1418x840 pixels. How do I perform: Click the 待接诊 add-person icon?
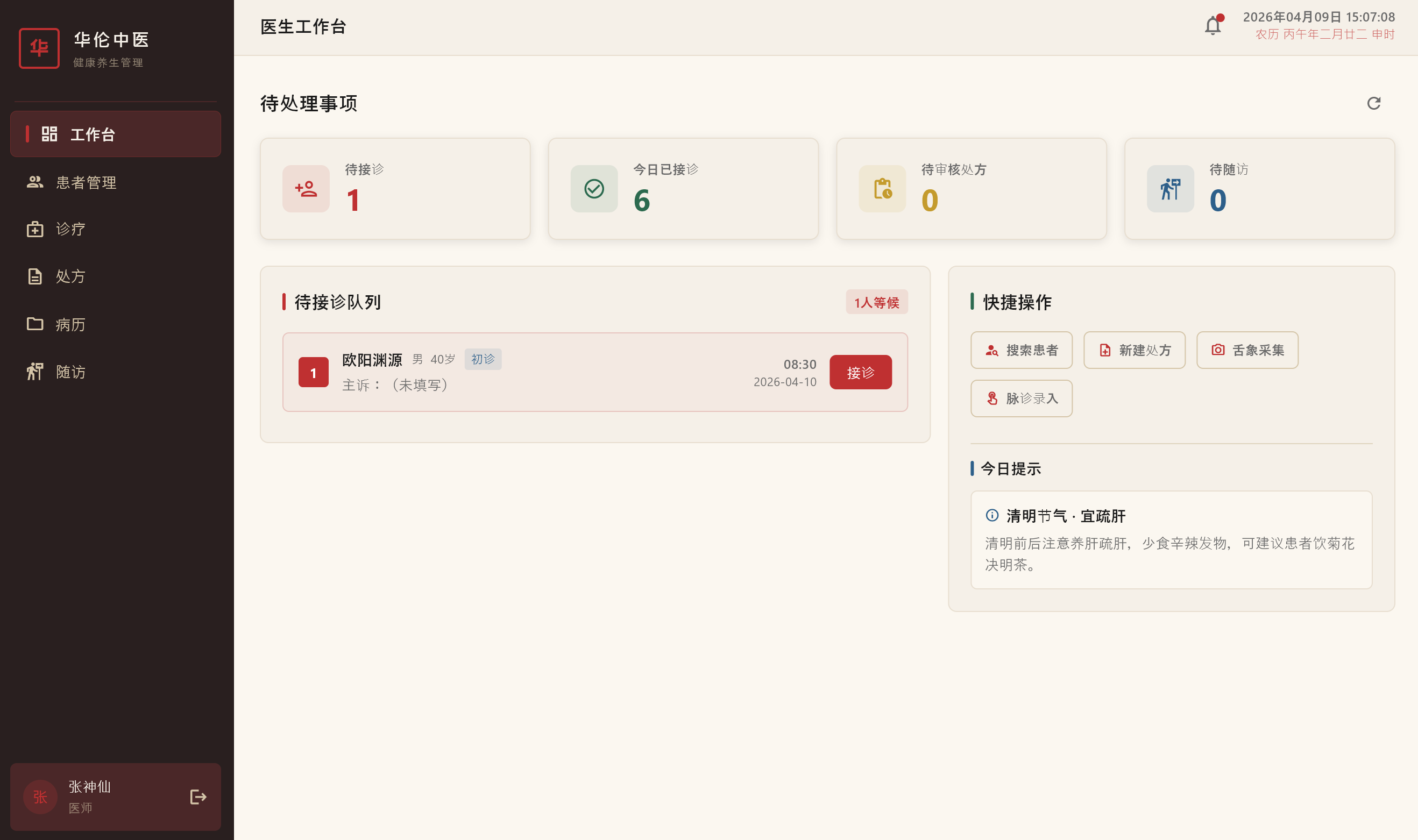pos(306,189)
